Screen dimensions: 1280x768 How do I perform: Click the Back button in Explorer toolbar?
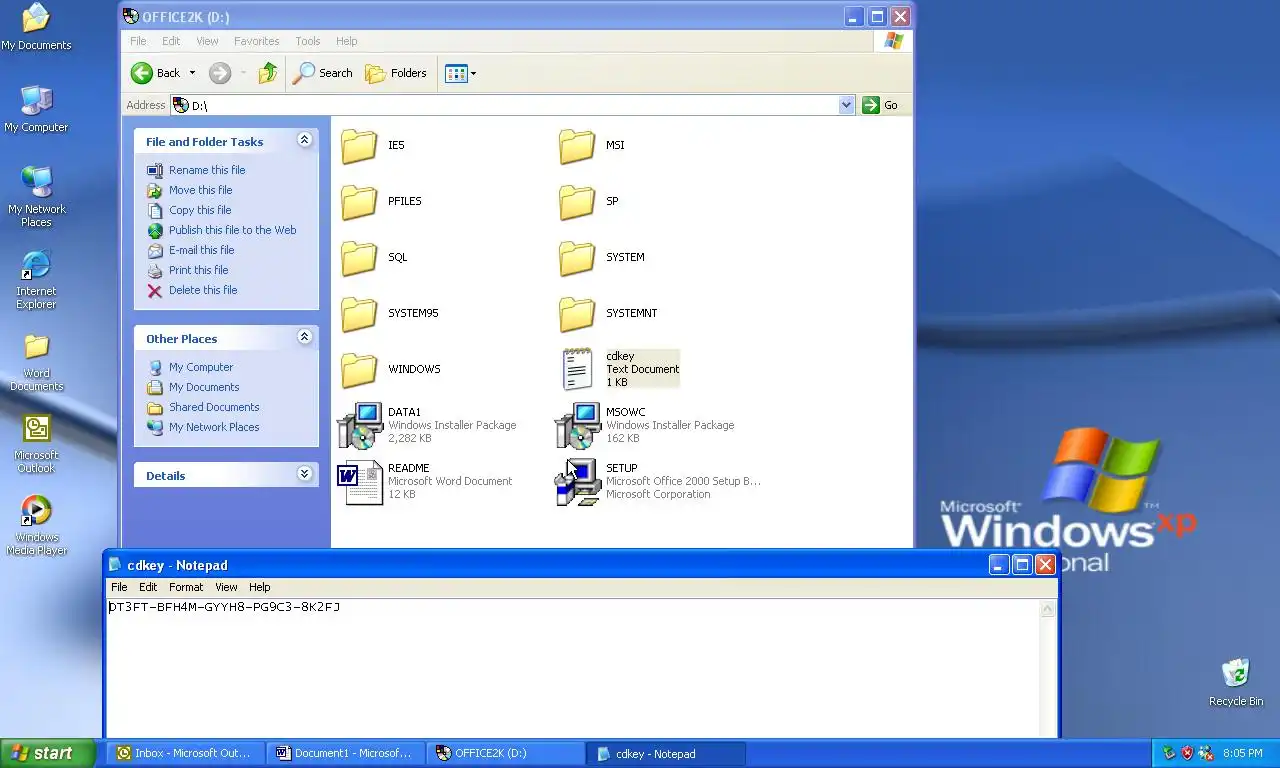[156, 73]
